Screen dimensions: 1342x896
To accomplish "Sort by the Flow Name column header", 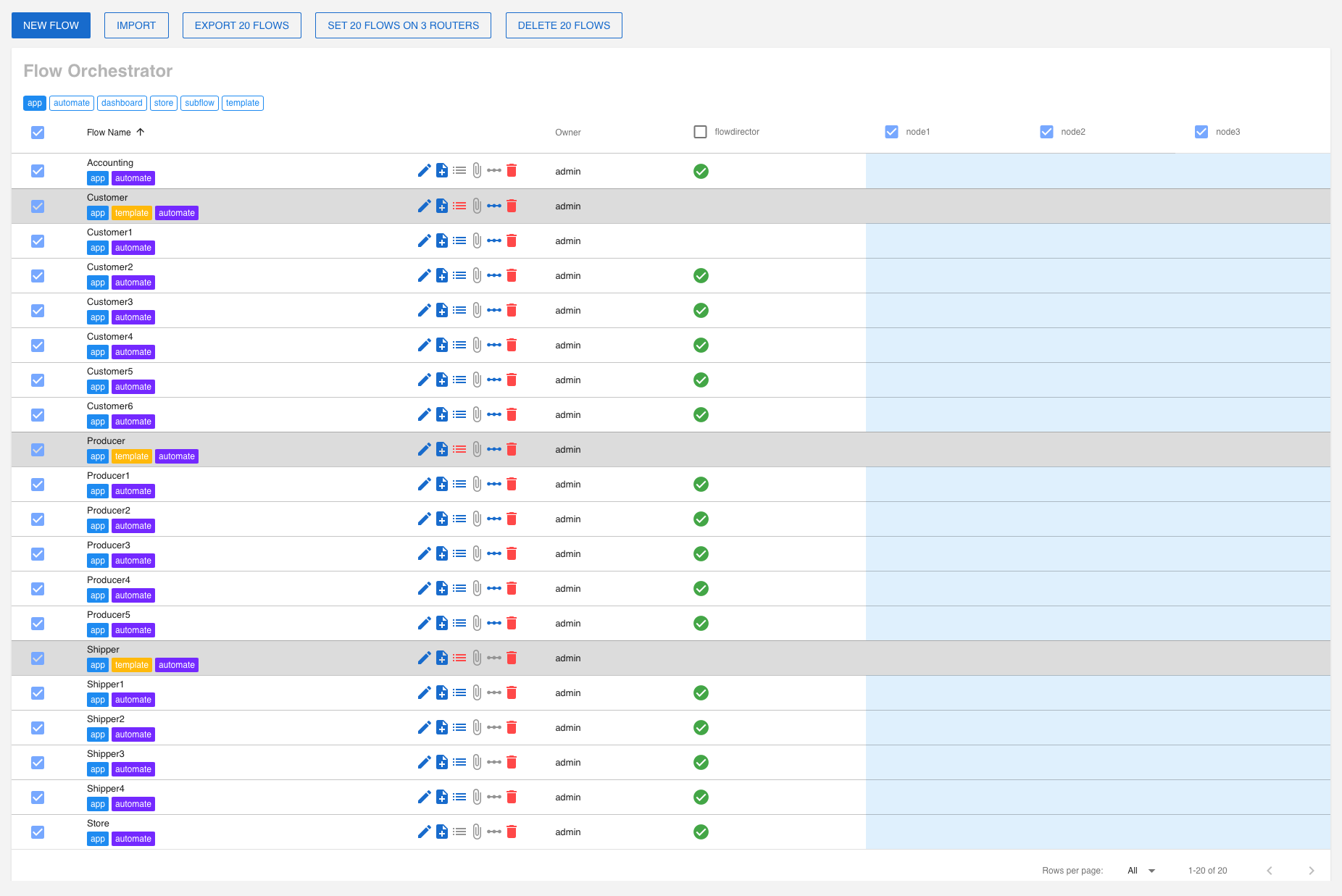I will pos(109,133).
